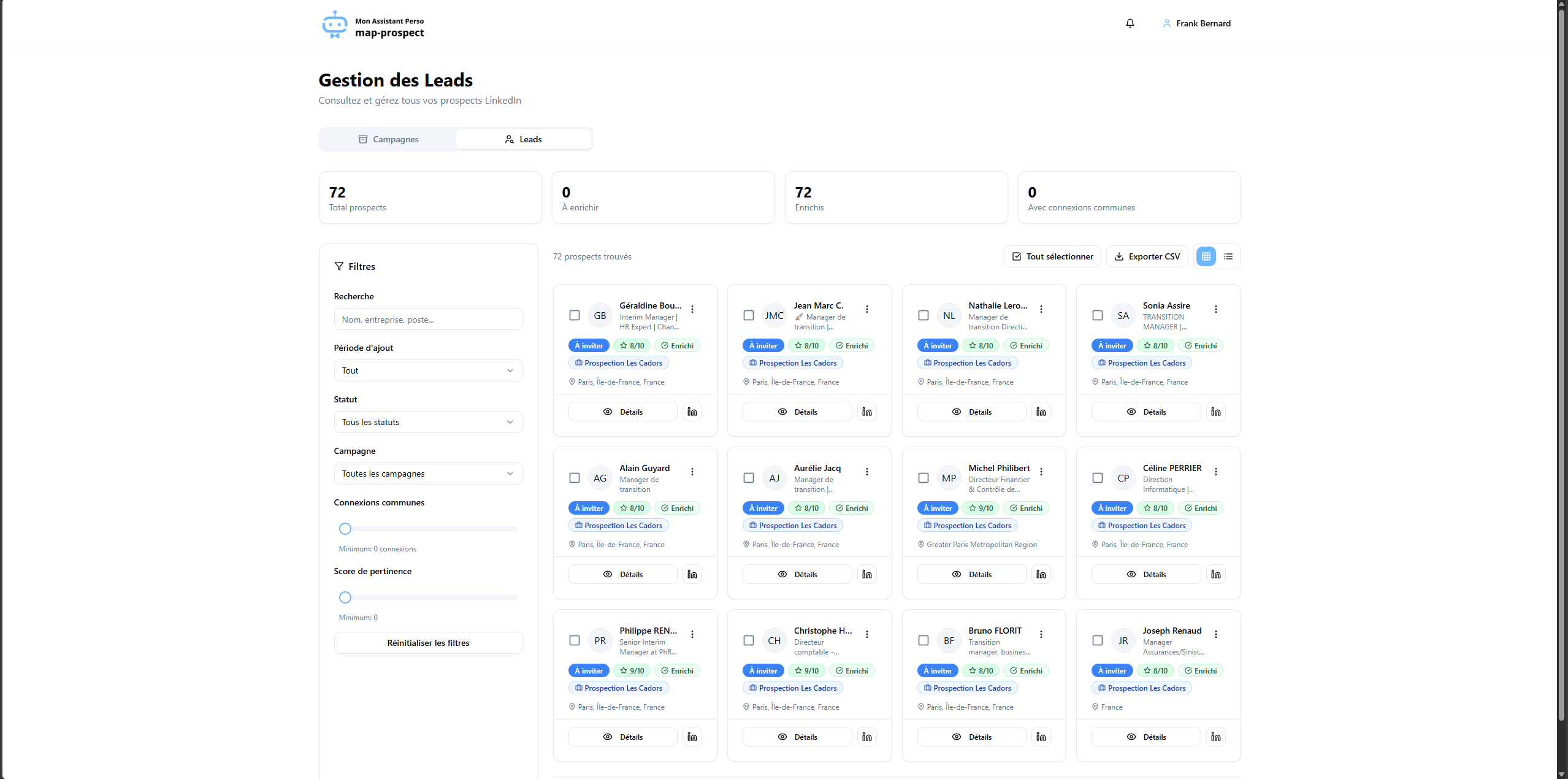Open the Frank Bernard user menu
Viewport: 1568px width, 779px height.
tap(1196, 23)
